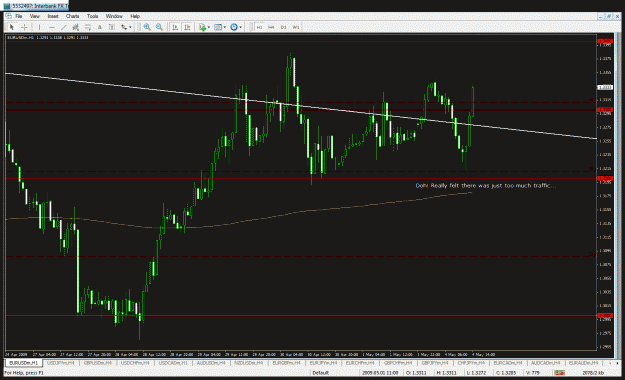Switch to the EURCADm,H4 chart tab

pyautogui.click(x=508, y=363)
